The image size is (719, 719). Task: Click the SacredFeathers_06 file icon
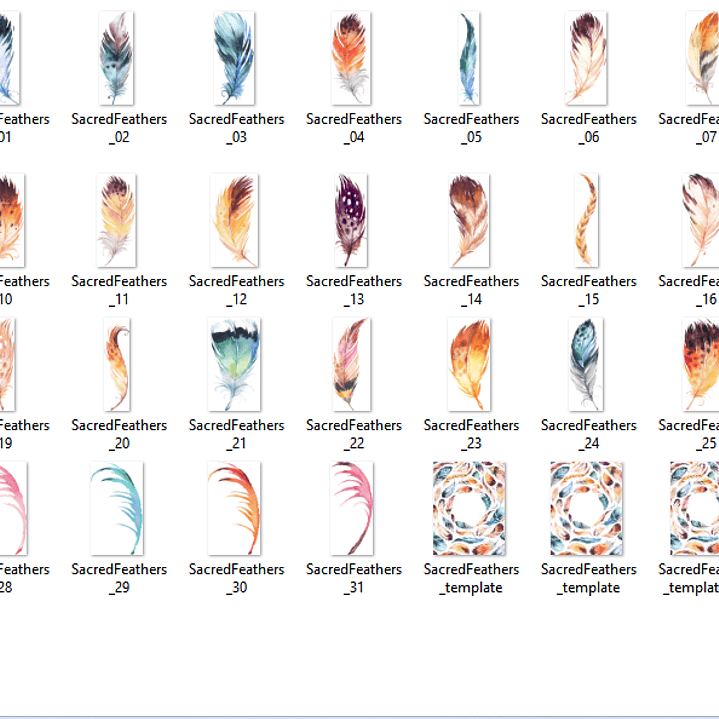tap(587, 58)
